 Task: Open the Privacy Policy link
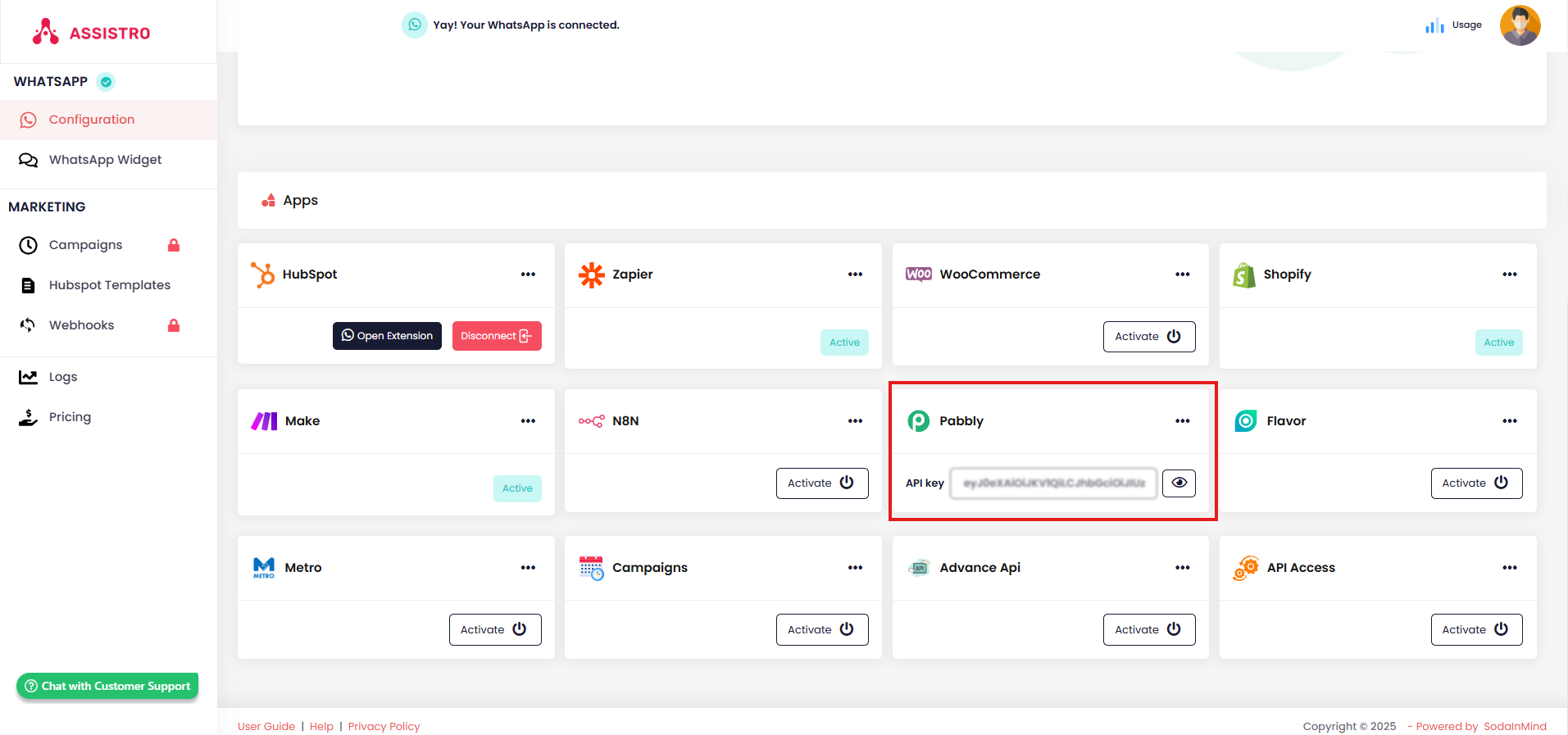coord(384,726)
